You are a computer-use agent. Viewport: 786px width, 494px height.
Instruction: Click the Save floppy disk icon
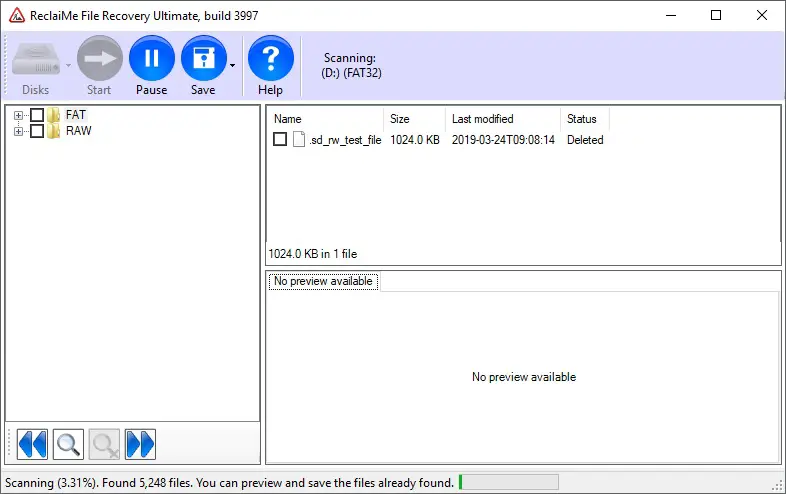[204, 58]
